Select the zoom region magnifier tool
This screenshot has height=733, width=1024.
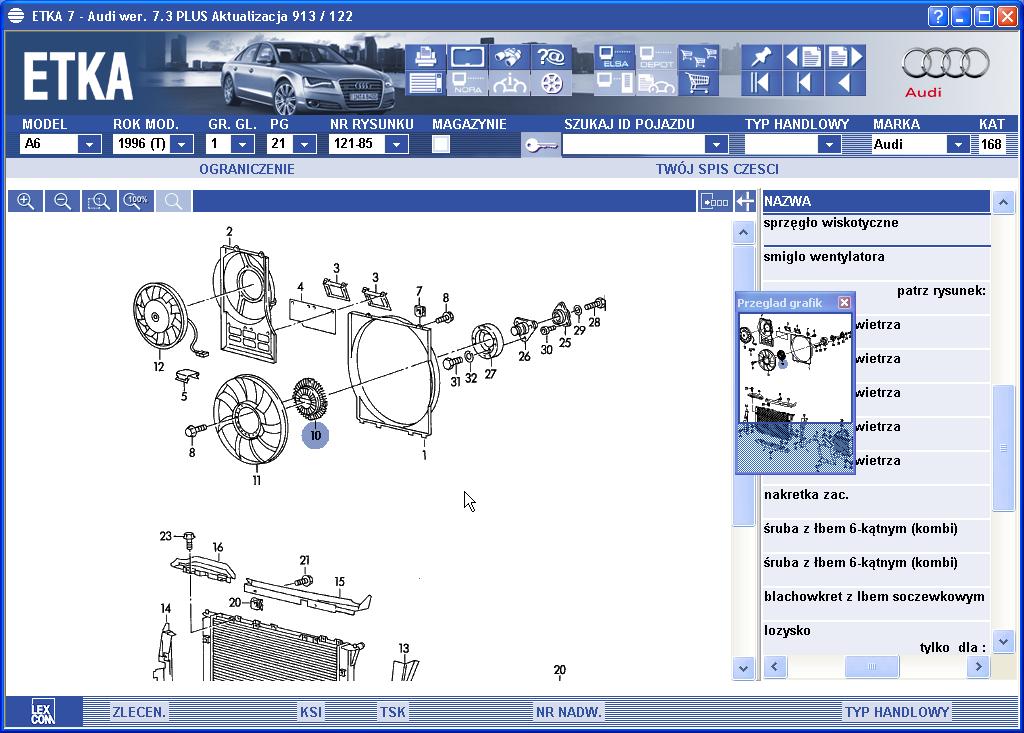[99, 201]
